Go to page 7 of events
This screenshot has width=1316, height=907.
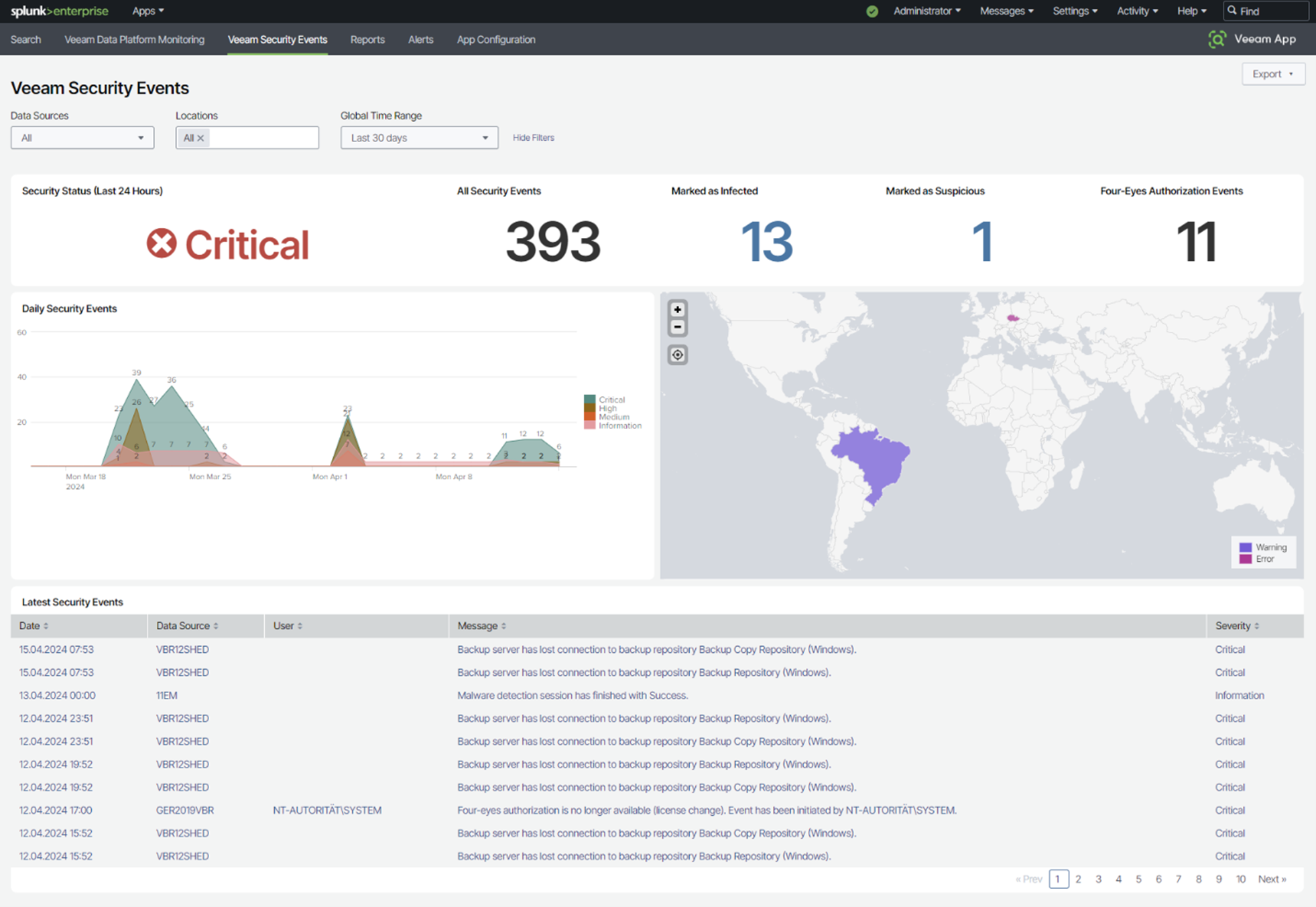[x=1178, y=879]
